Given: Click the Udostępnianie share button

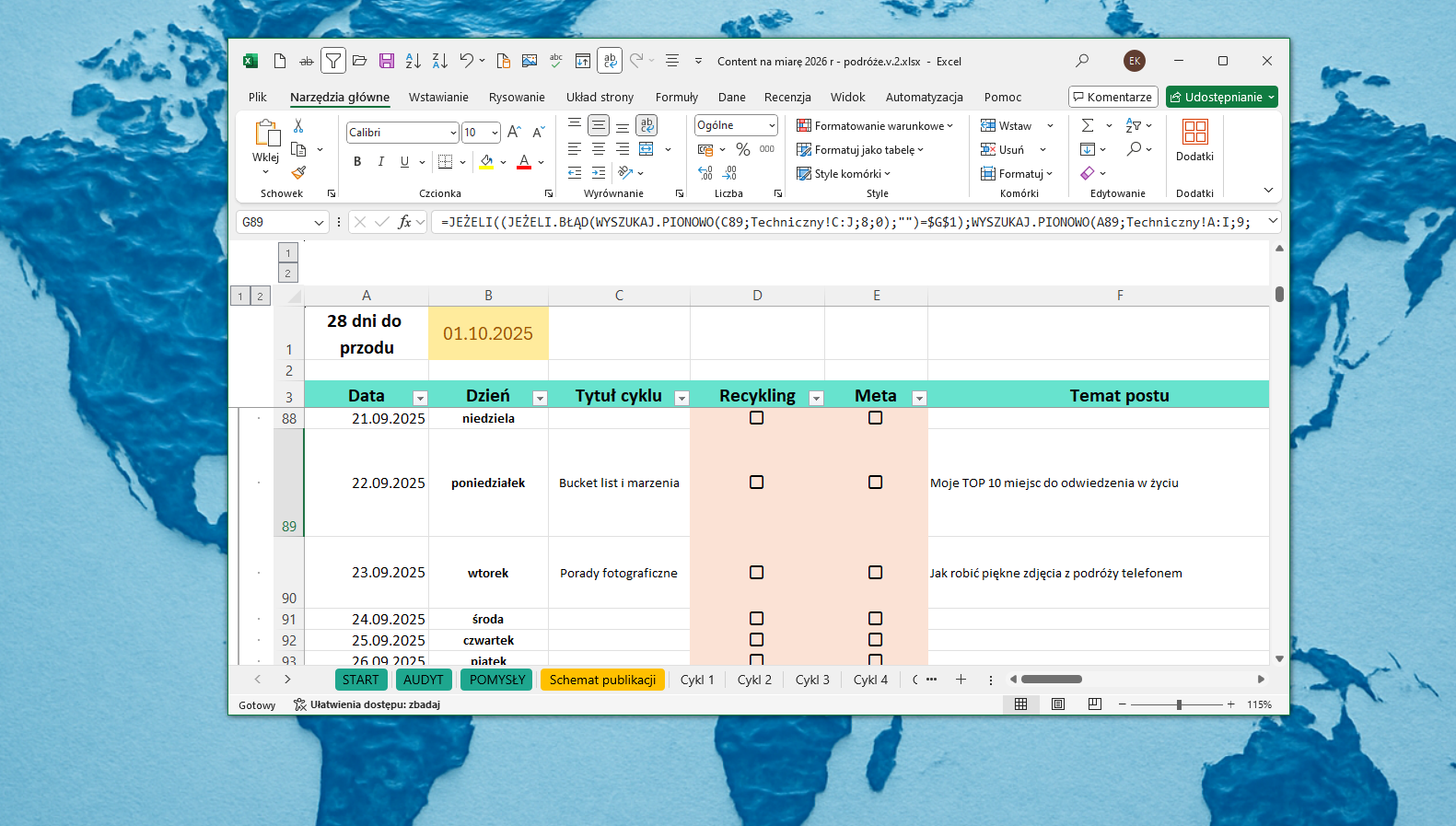Looking at the screenshot, I should click(x=1221, y=97).
